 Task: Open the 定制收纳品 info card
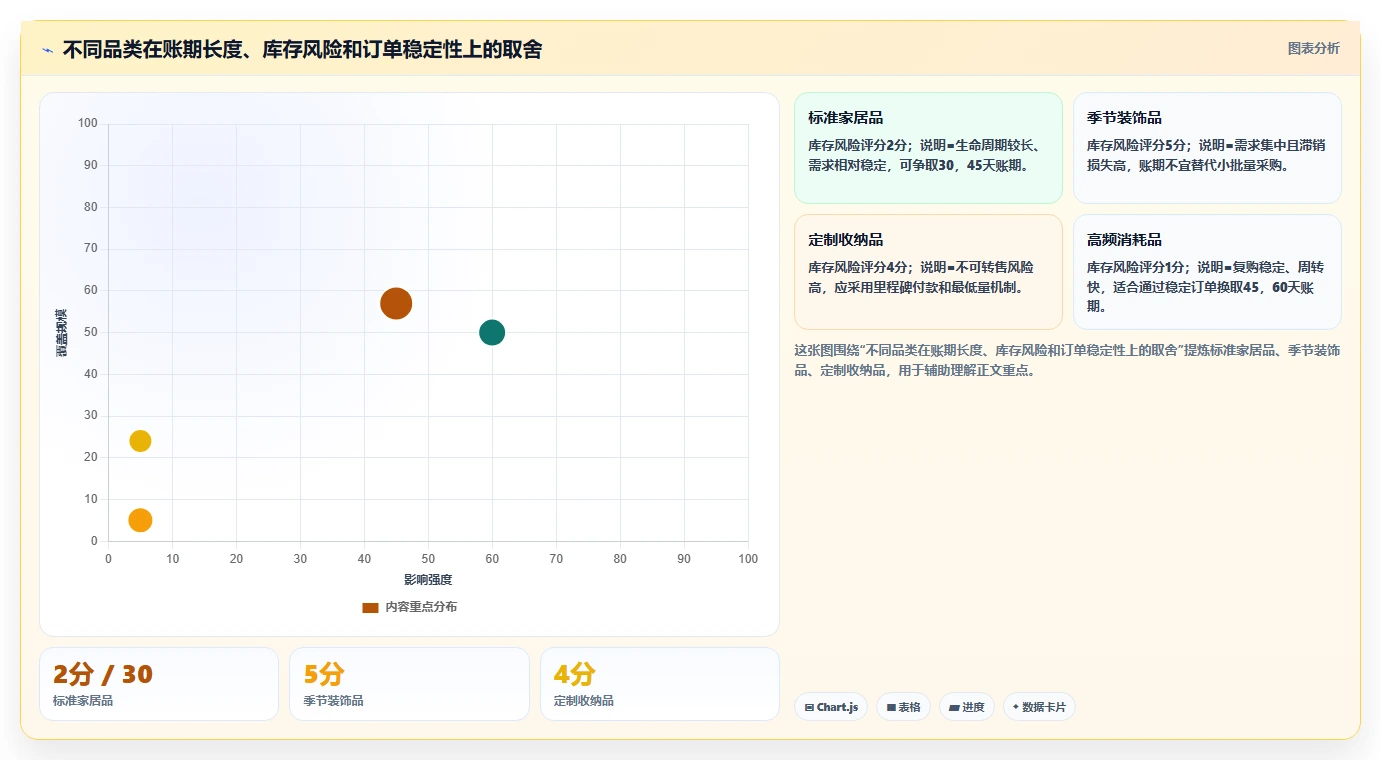pos(928,272)
